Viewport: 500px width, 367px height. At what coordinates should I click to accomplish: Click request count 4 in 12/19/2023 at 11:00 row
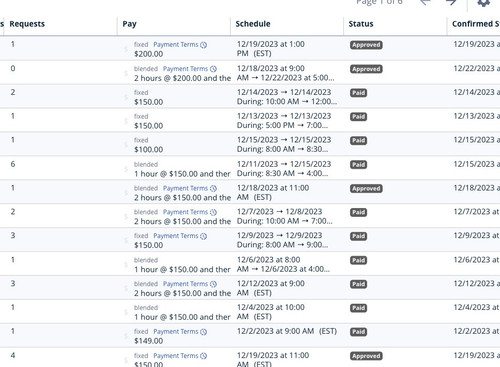(13, 355)
